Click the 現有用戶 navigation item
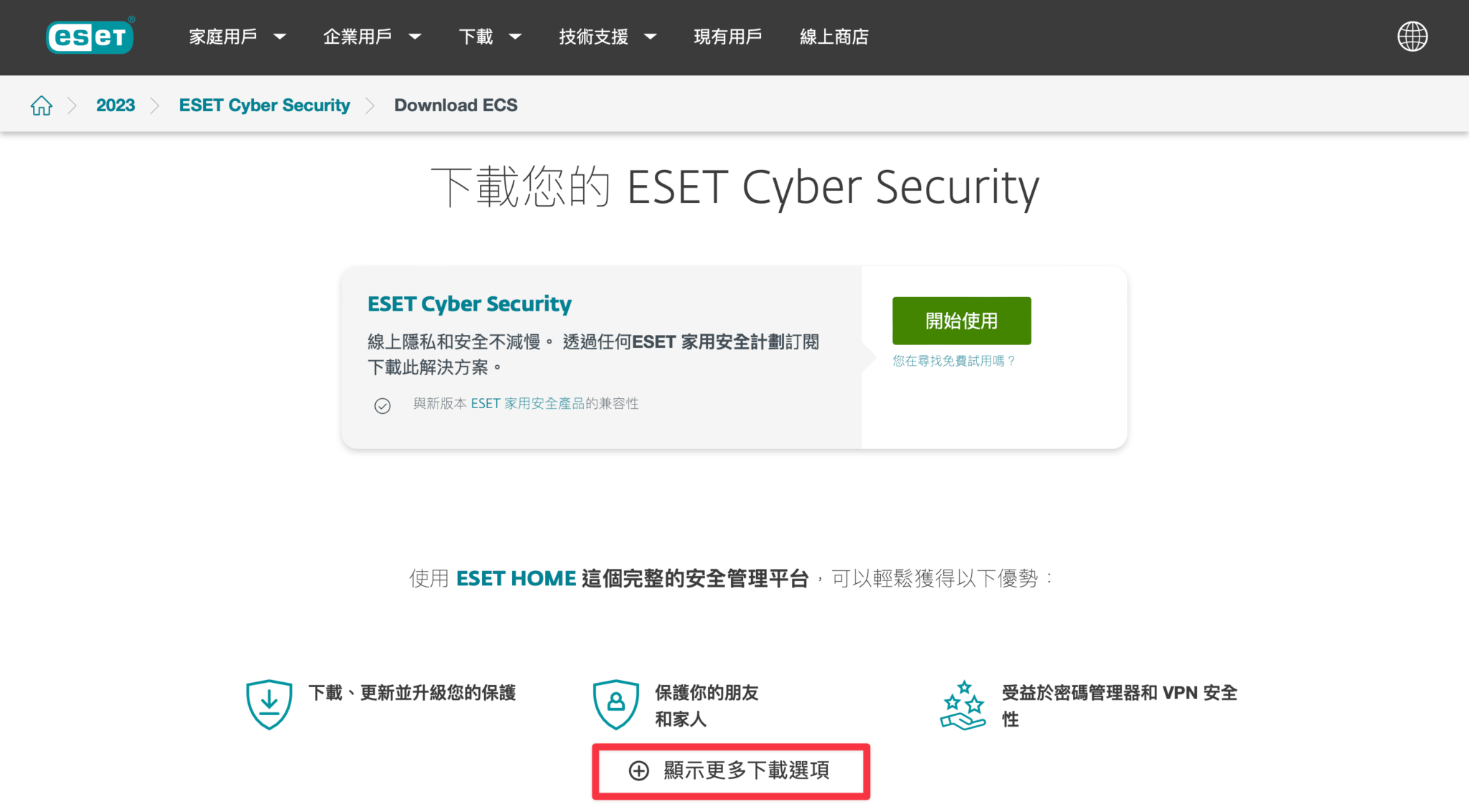1469x812 pixels. click(727, 37)
